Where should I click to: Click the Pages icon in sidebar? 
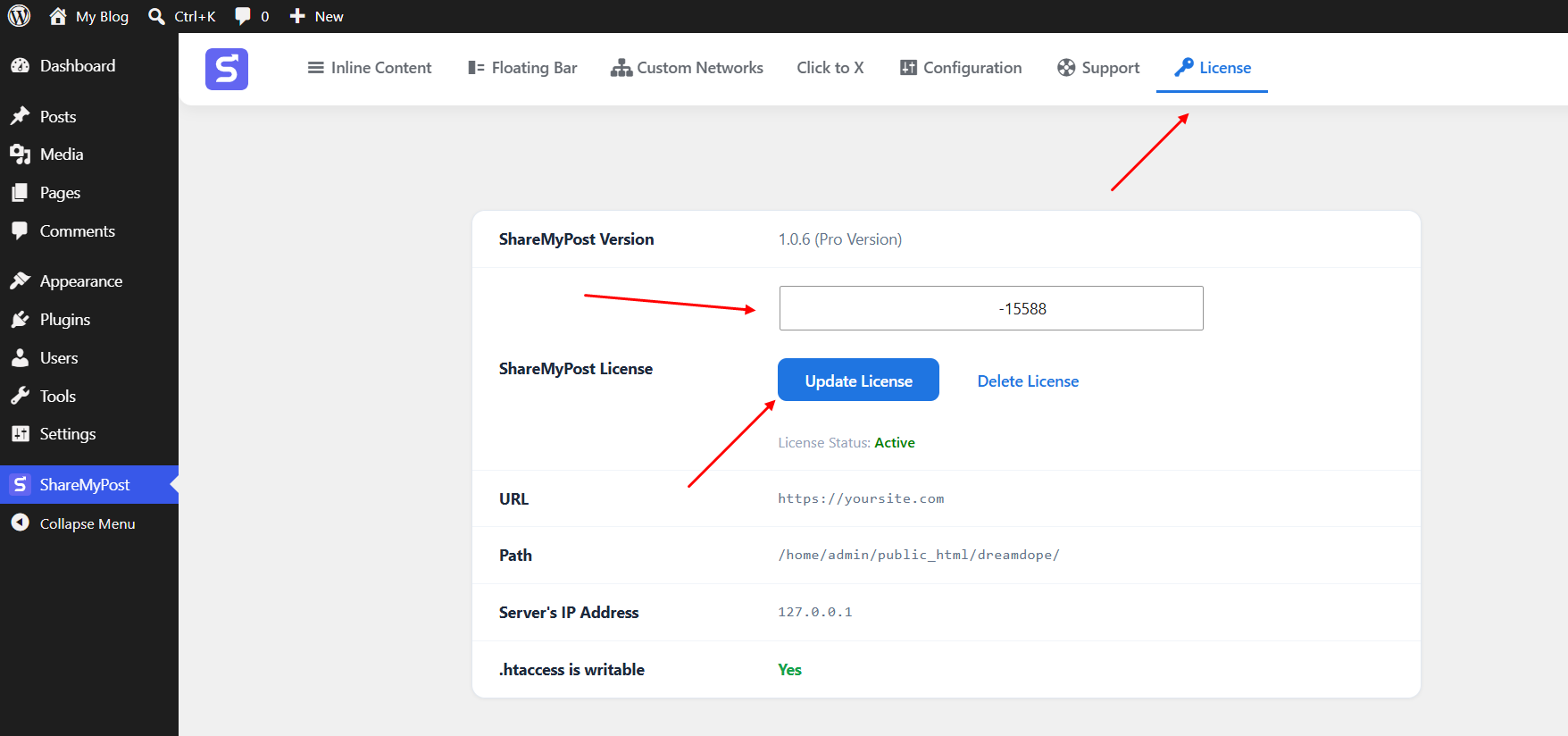click(x=20, y=193)
